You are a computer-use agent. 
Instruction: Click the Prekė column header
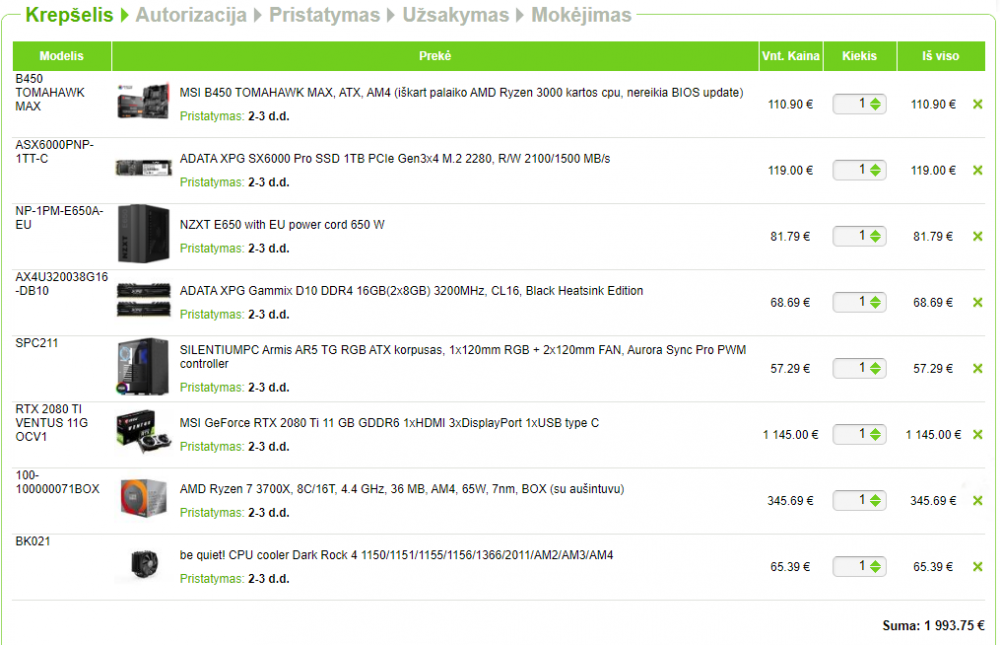tap(435, 56)
